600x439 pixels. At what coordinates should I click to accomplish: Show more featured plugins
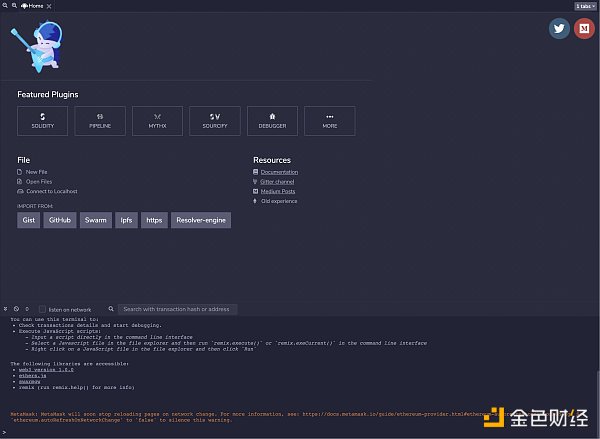tap(329, 121)
